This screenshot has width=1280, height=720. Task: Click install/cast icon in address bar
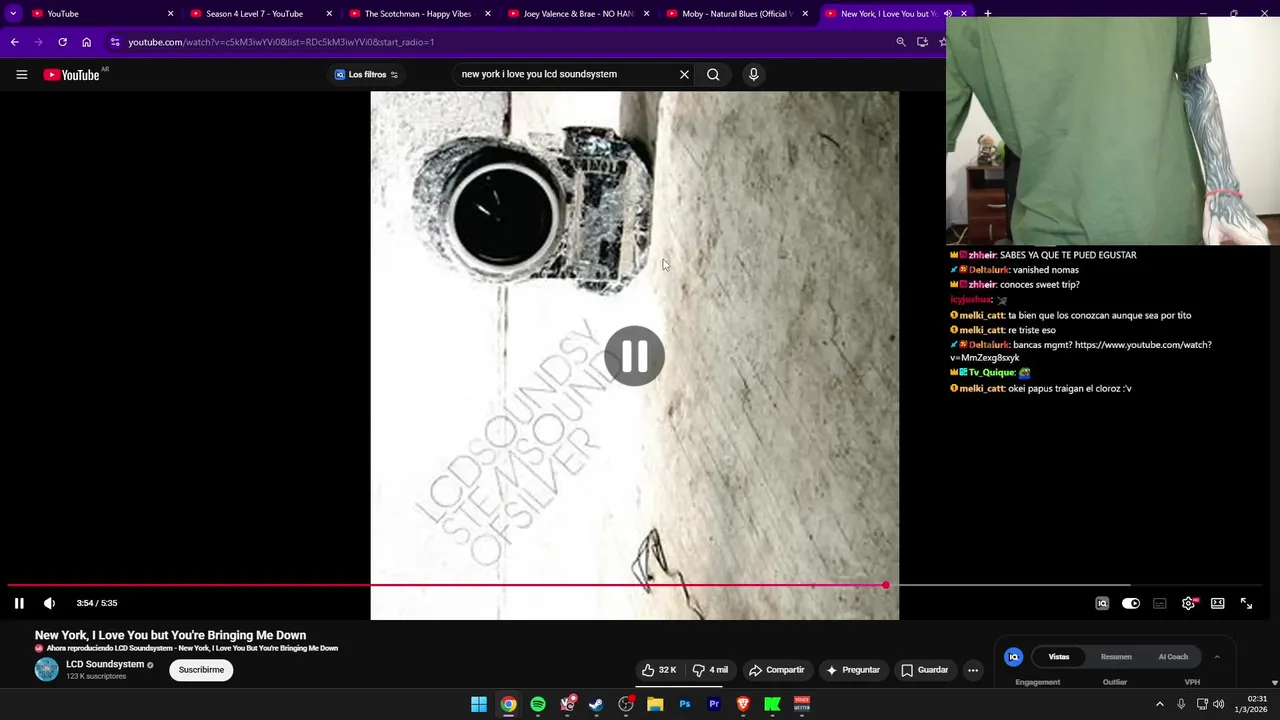(922, 42)
